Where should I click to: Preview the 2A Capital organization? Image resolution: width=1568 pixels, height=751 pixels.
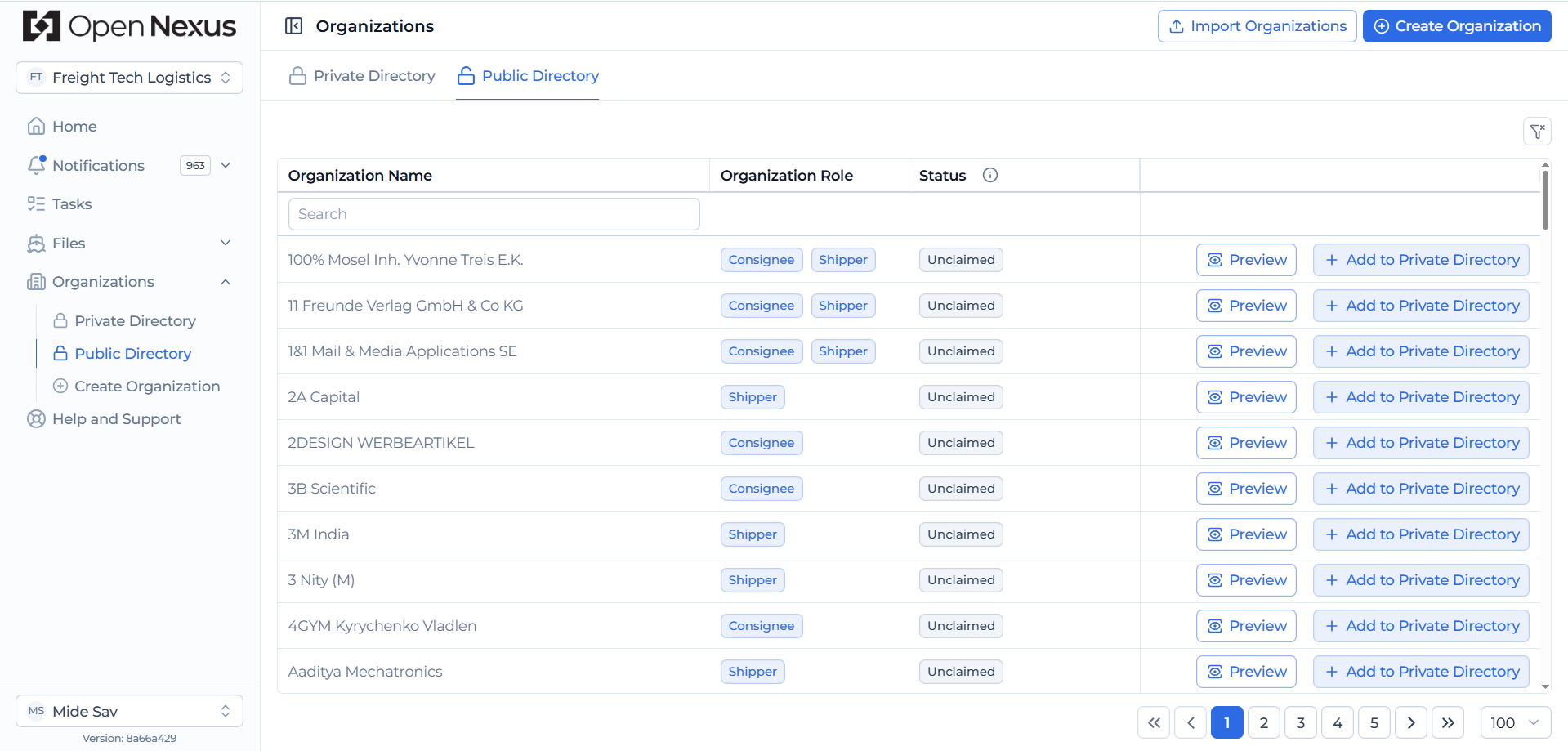1246,397
